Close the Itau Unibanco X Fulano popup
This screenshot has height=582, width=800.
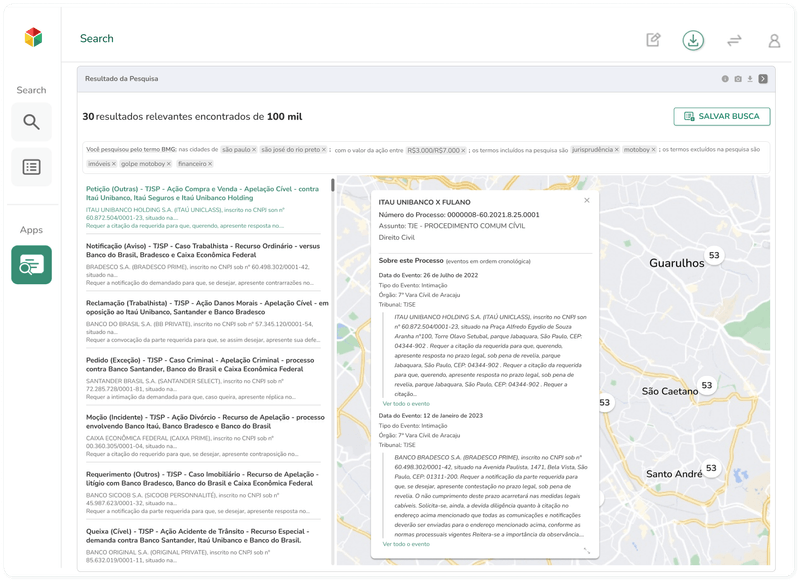pyautogui.click(x=587, y=200)
